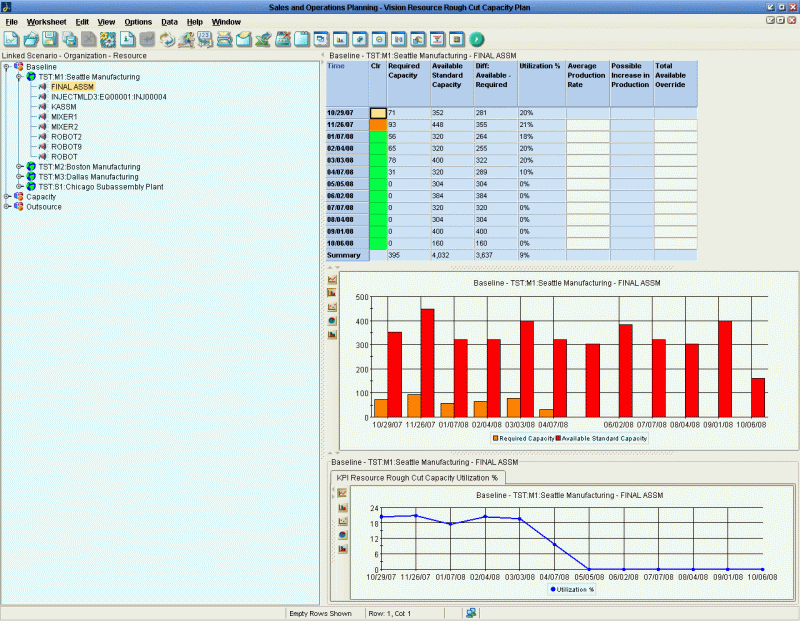Viewport: 800px width, 621px height.
Task: Select scatter chart type for capacity chart panel
Action: pyautogui.click(x=332, y=307)
